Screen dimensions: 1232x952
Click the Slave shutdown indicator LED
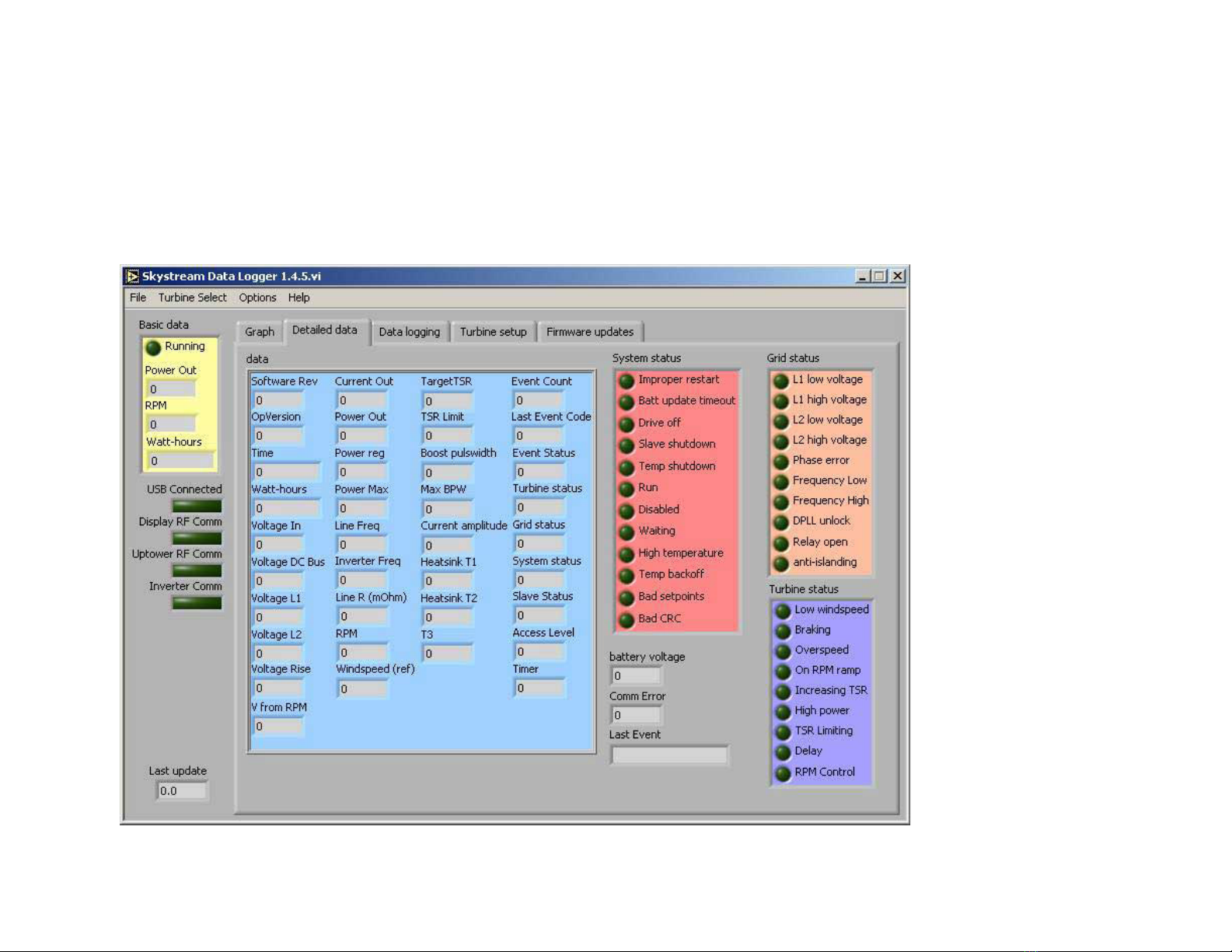pos(626,445)
